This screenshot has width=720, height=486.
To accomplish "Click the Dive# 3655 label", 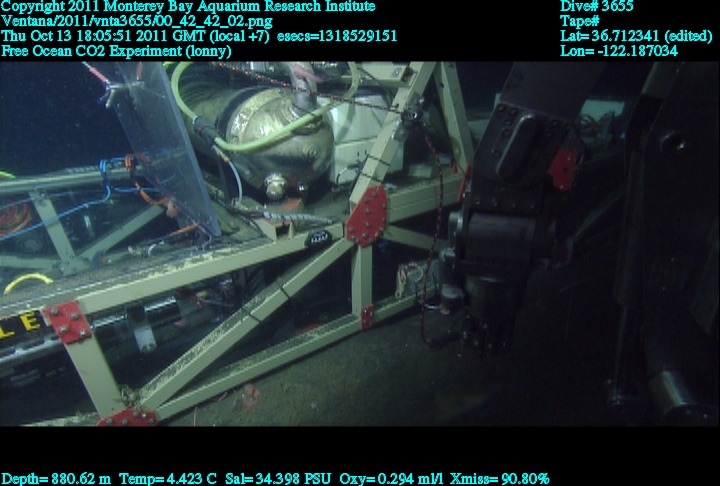I will click(596, 6).
